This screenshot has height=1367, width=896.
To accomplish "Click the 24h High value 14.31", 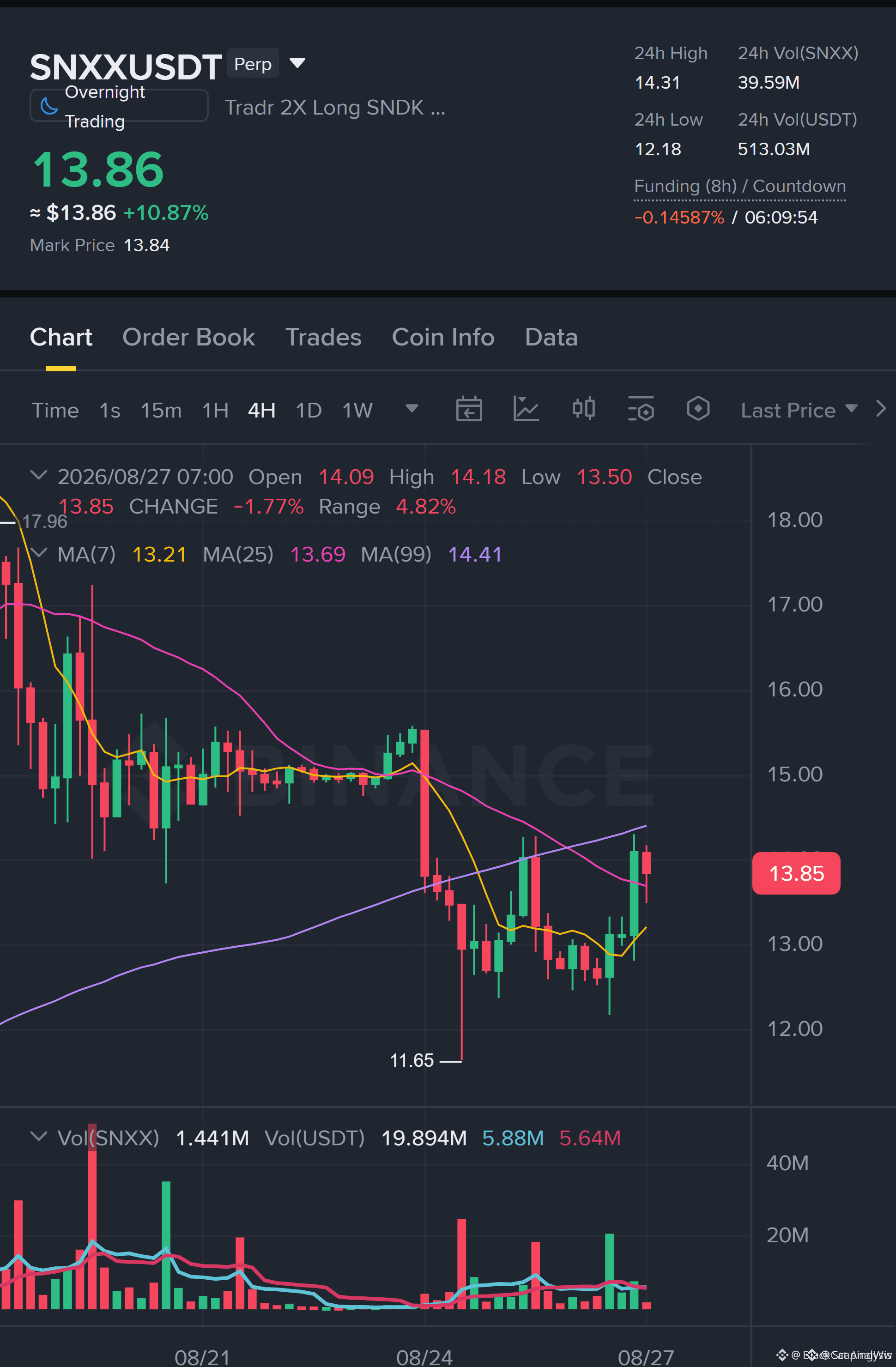I will 657,82.
